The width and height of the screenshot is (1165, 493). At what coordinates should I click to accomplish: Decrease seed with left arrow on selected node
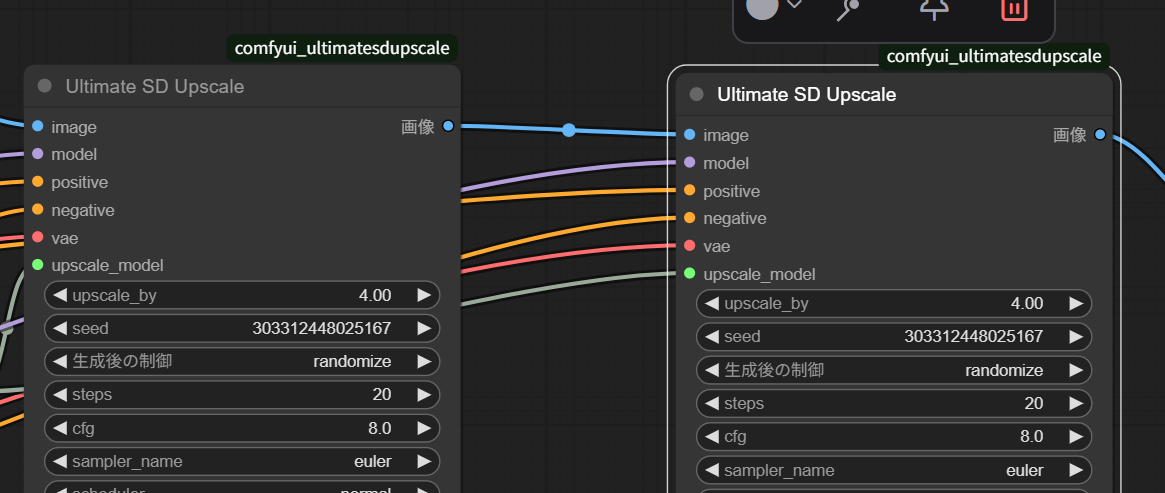(x=712, y=336)
